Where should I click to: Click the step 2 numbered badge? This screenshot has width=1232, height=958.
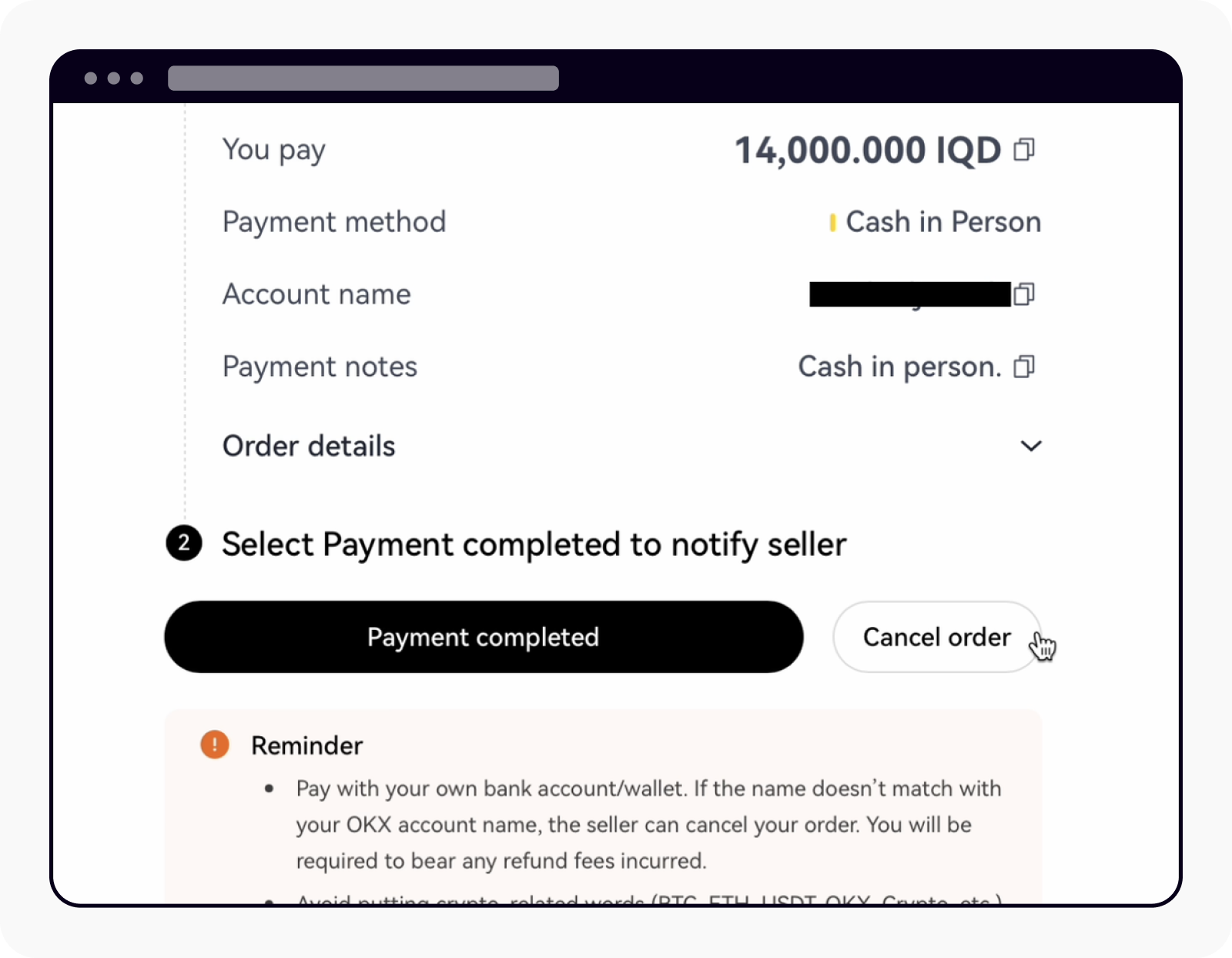[184, 544]
